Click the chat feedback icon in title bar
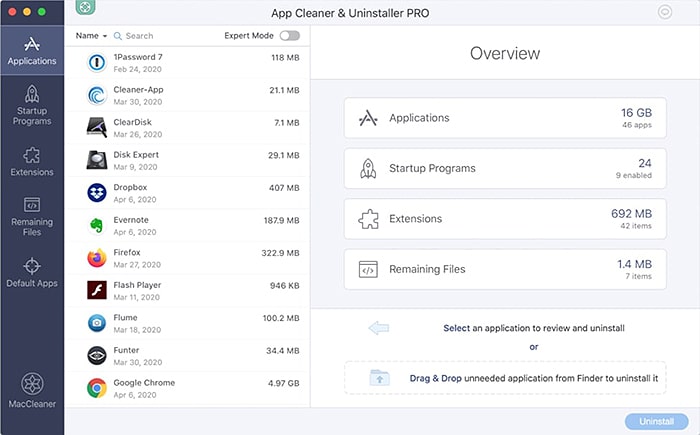 pyautogui.click(x=665, y=12)
